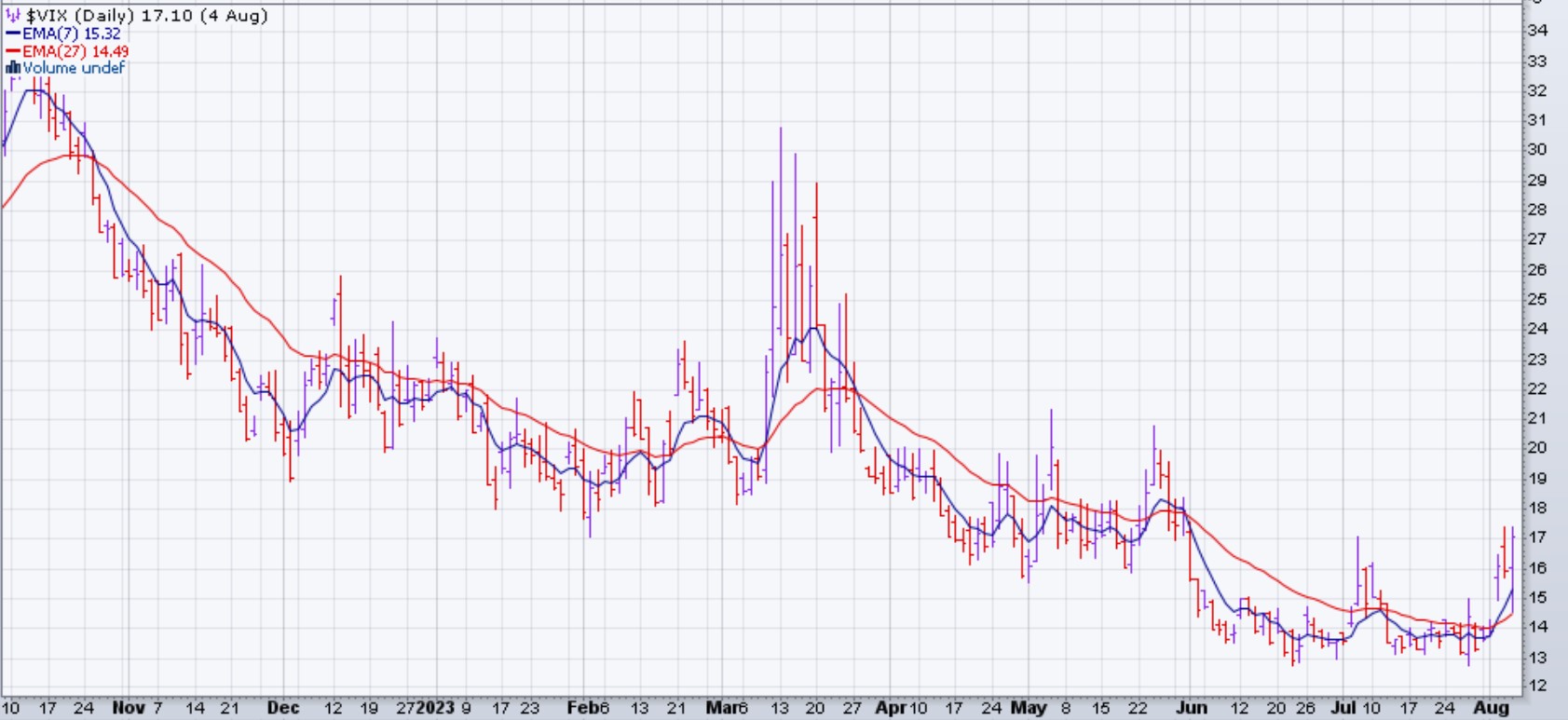Click the Feb month label on the date axis
This screenshot has height=720, width=1568.
[x=581, y=708]
